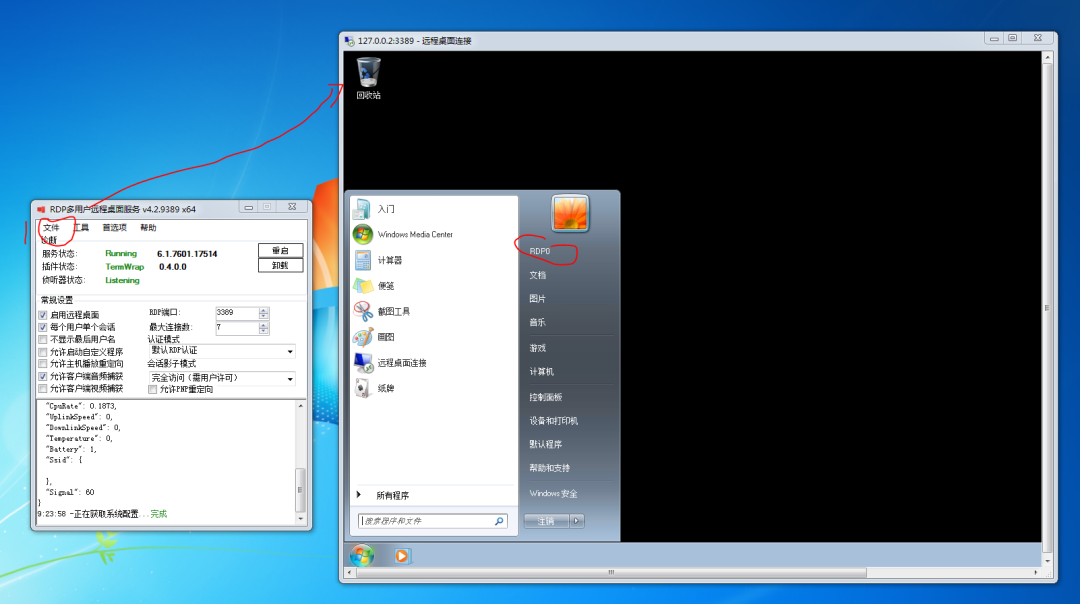Launch 纸牌 Solitaire icon
The image size is (1080, 604).
362,388
